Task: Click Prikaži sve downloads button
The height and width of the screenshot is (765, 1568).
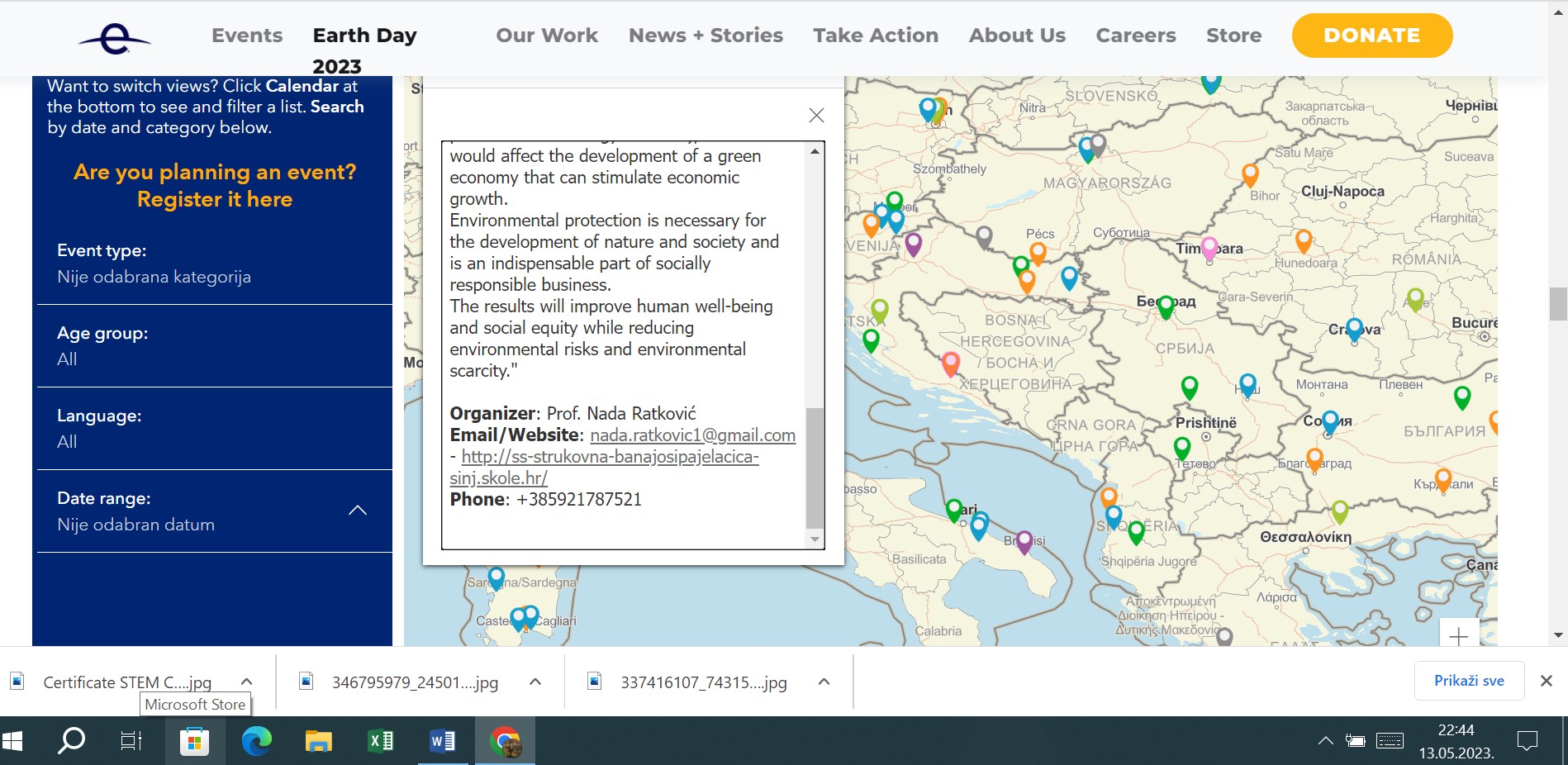Action: point(1469,681)
